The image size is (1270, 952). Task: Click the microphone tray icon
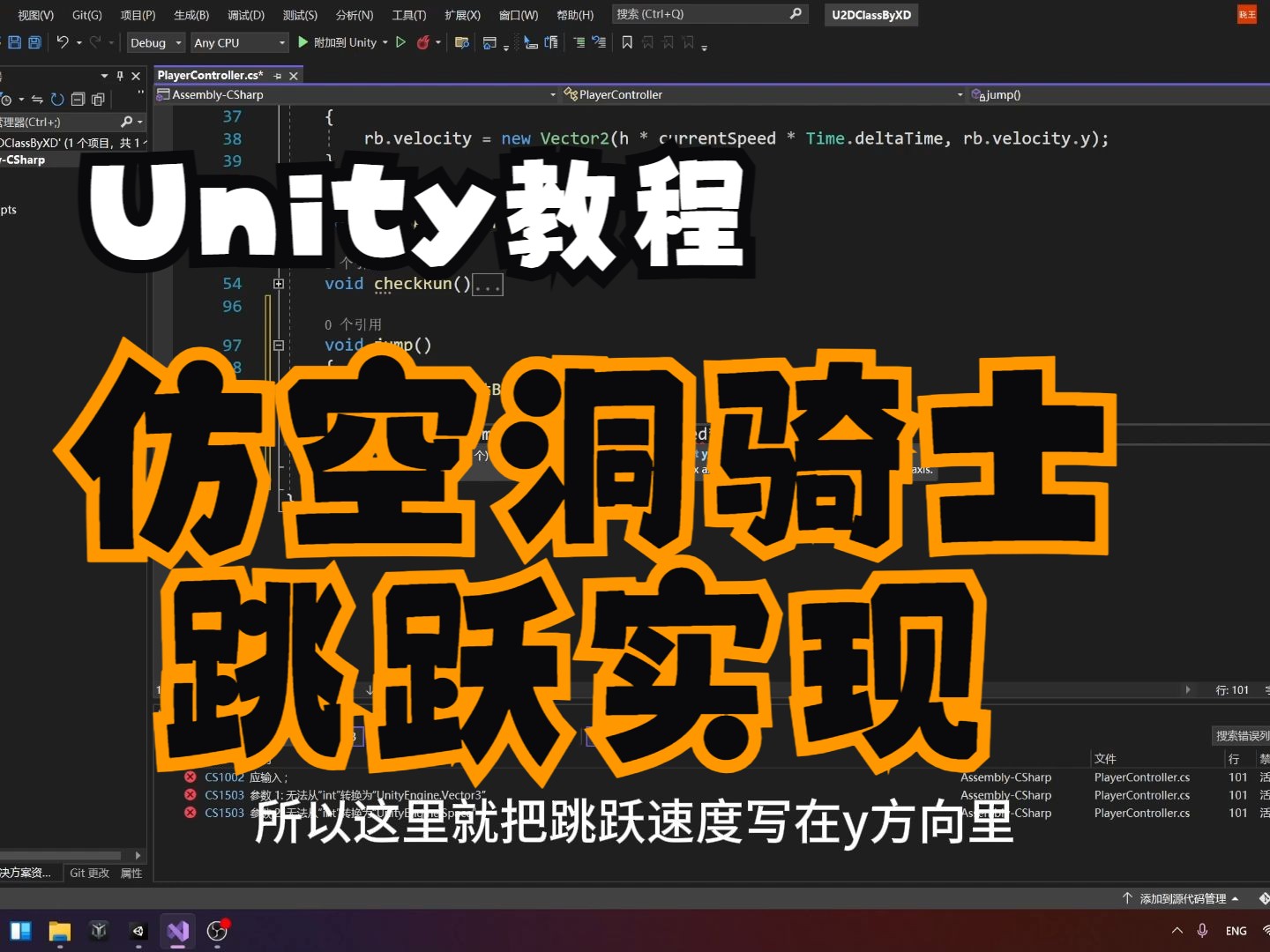(x=1202, y=931)
